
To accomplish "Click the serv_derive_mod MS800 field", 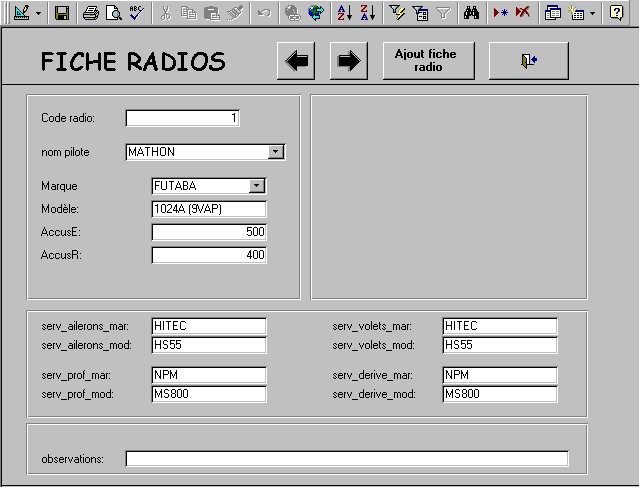I will 500,394.
